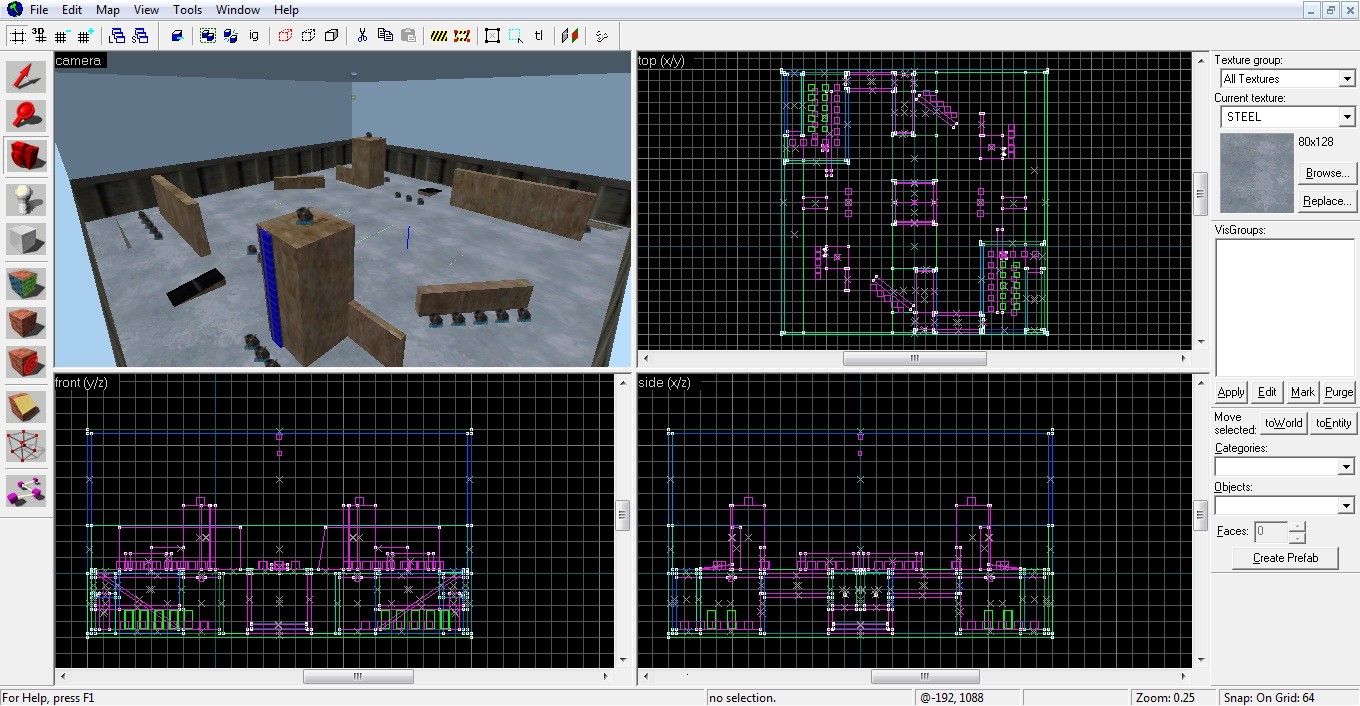Choose the light bulb Entity tool
The width and height of the screenshot is (1360, 706).
pyautogui.click(x=26, y=199)
